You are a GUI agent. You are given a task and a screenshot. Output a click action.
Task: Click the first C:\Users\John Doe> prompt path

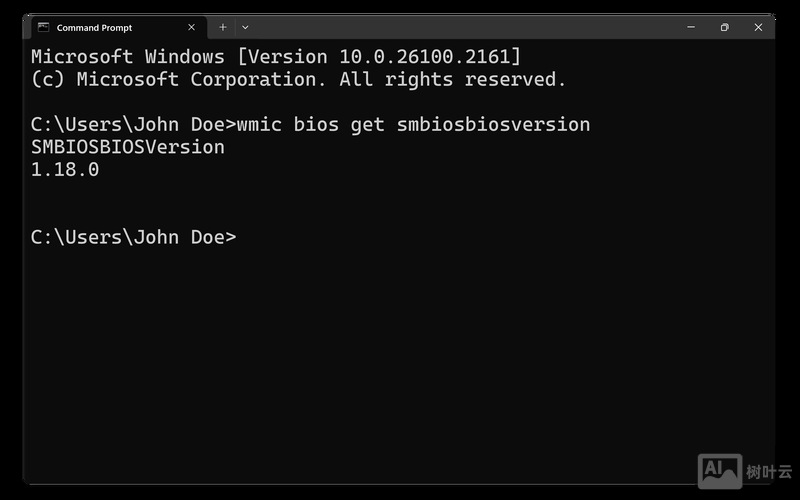point(133,125)
